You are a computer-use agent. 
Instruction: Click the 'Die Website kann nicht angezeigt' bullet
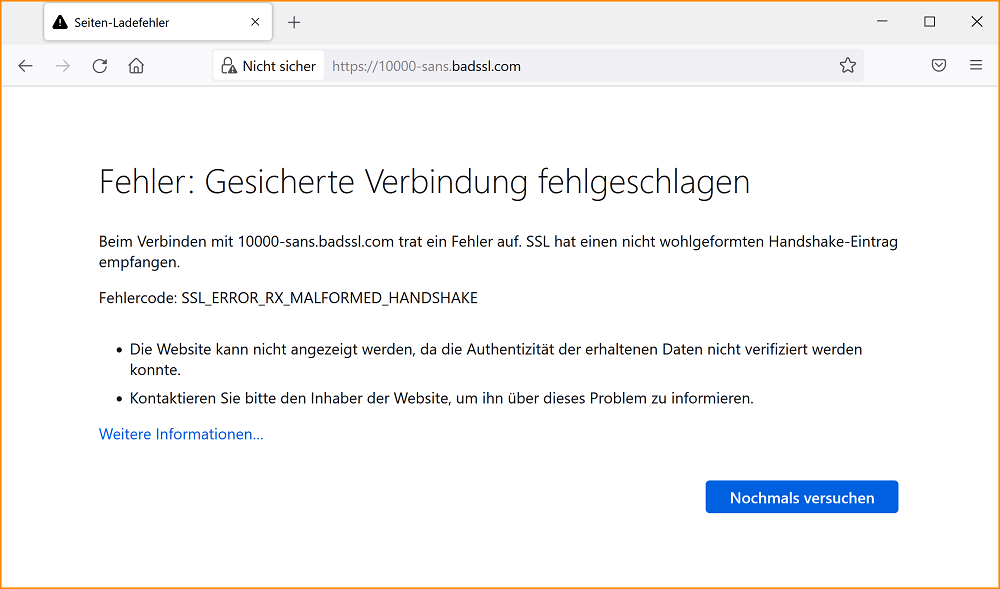pos(496,360)
